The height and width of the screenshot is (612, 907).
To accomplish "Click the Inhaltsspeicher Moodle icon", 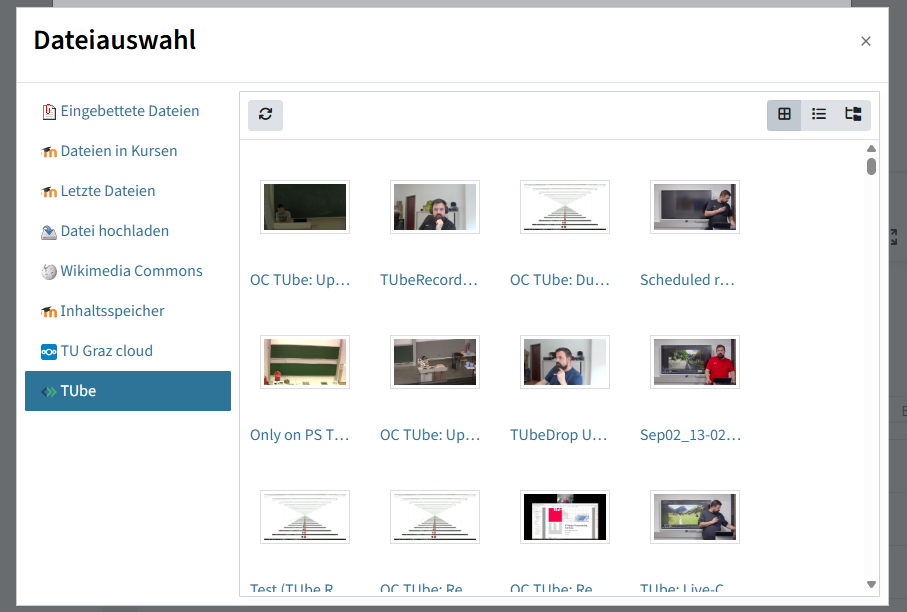I will point(49,312).
